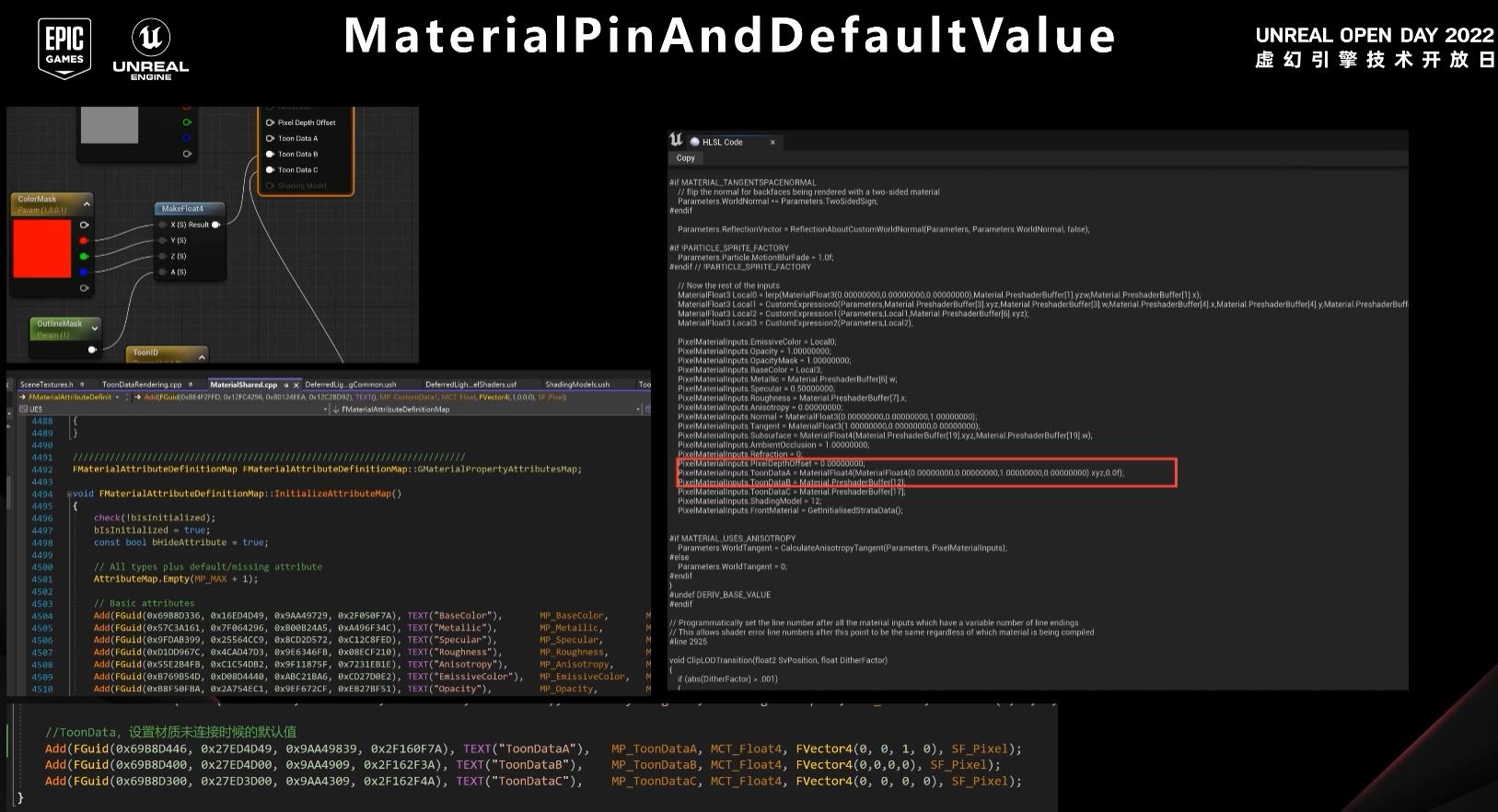Click the Unreal logo in the HLSL Code window

coord(677,140)
